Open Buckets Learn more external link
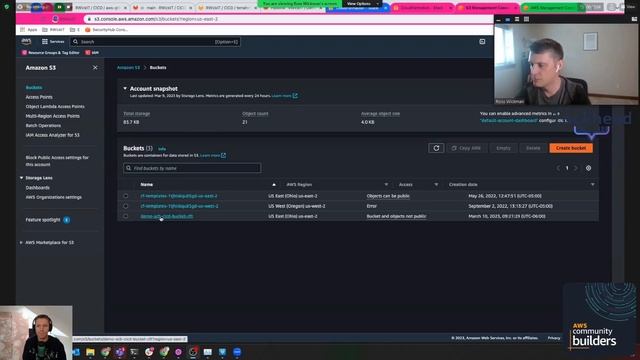The width and height of the screenshot is (640, 360). [213, 156]
